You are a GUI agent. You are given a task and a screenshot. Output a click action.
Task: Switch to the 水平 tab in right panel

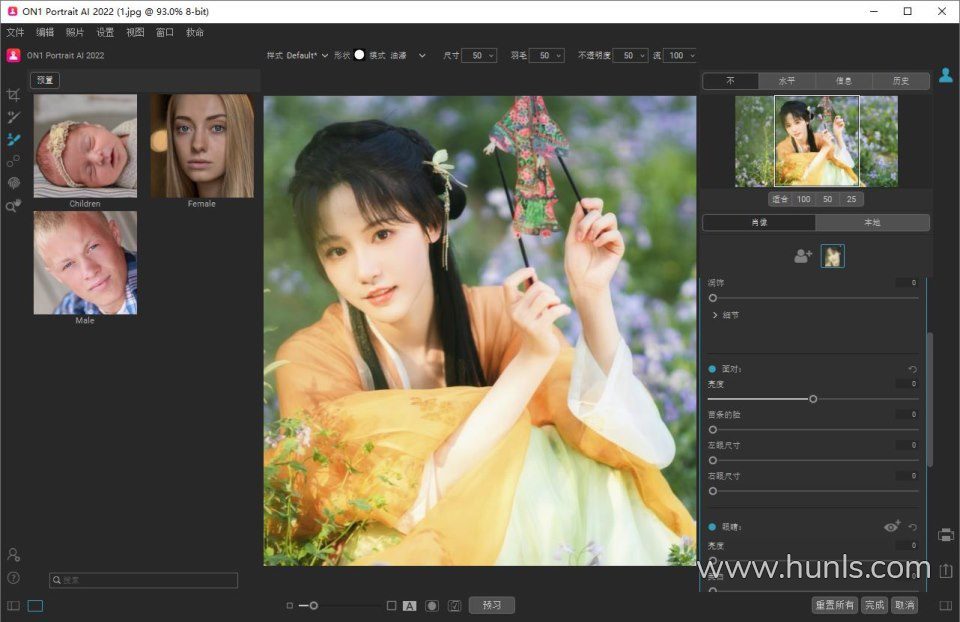click(787, 81)
